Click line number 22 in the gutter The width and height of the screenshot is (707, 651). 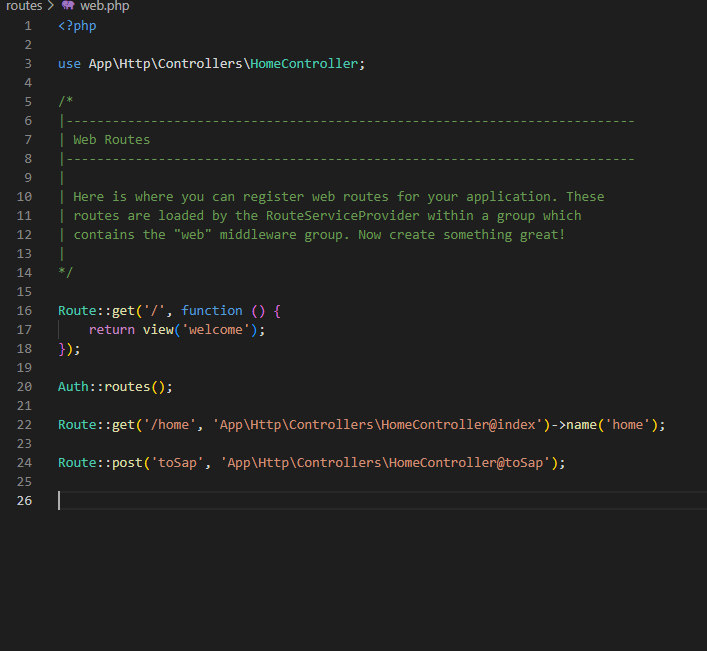coord(24,425)
